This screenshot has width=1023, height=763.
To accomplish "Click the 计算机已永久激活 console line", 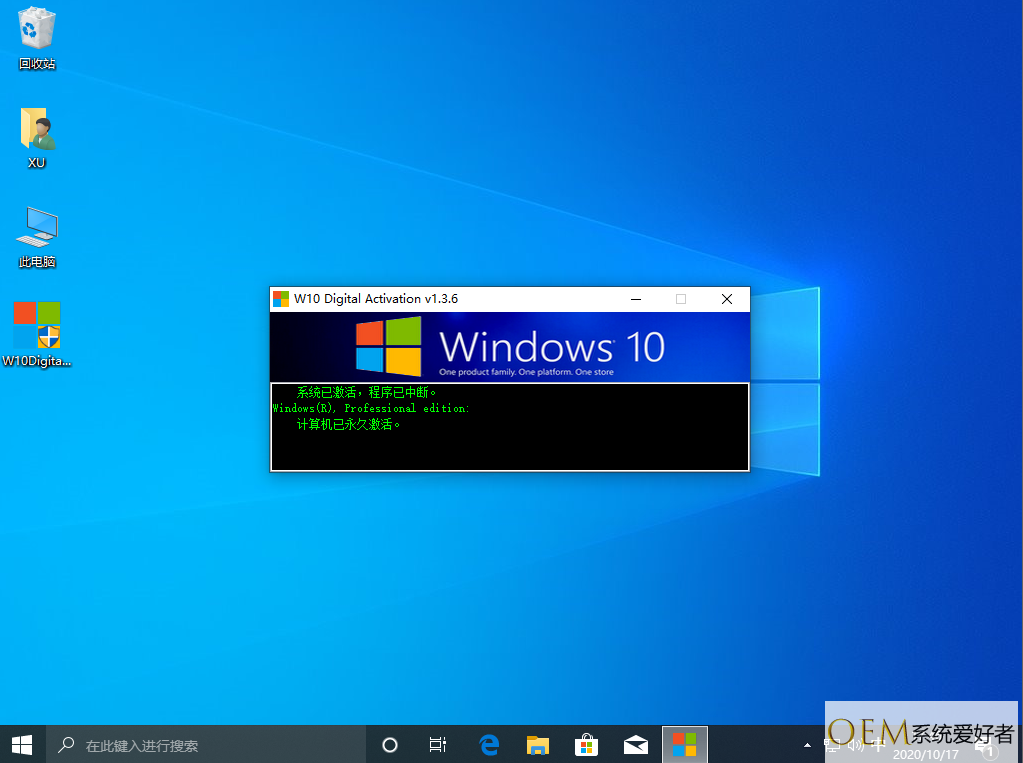I will (349, 424).
